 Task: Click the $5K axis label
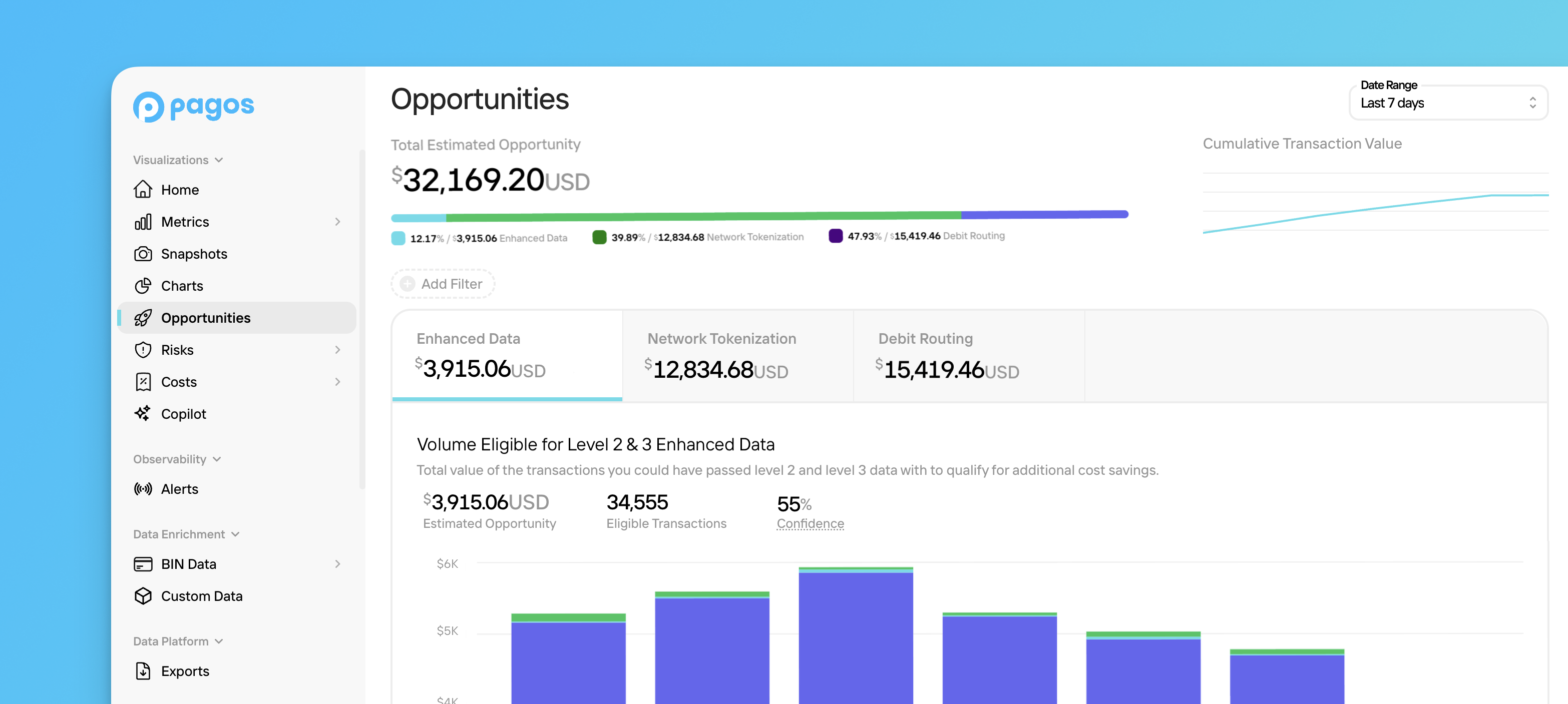click(x=448, y=630)
